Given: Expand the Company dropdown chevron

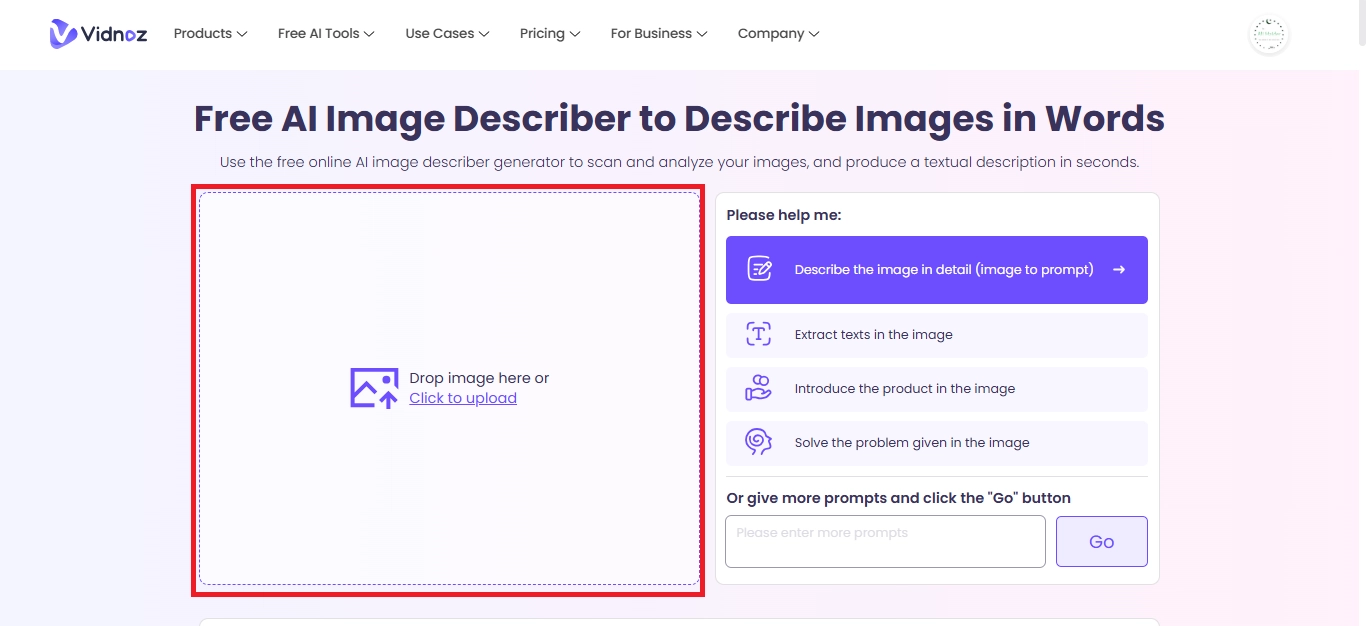Looking at the screenshot, I should point(814,34).
